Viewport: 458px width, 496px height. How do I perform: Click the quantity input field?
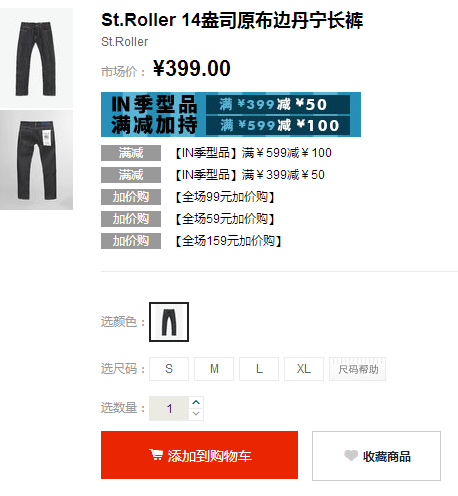click(169, 408)
